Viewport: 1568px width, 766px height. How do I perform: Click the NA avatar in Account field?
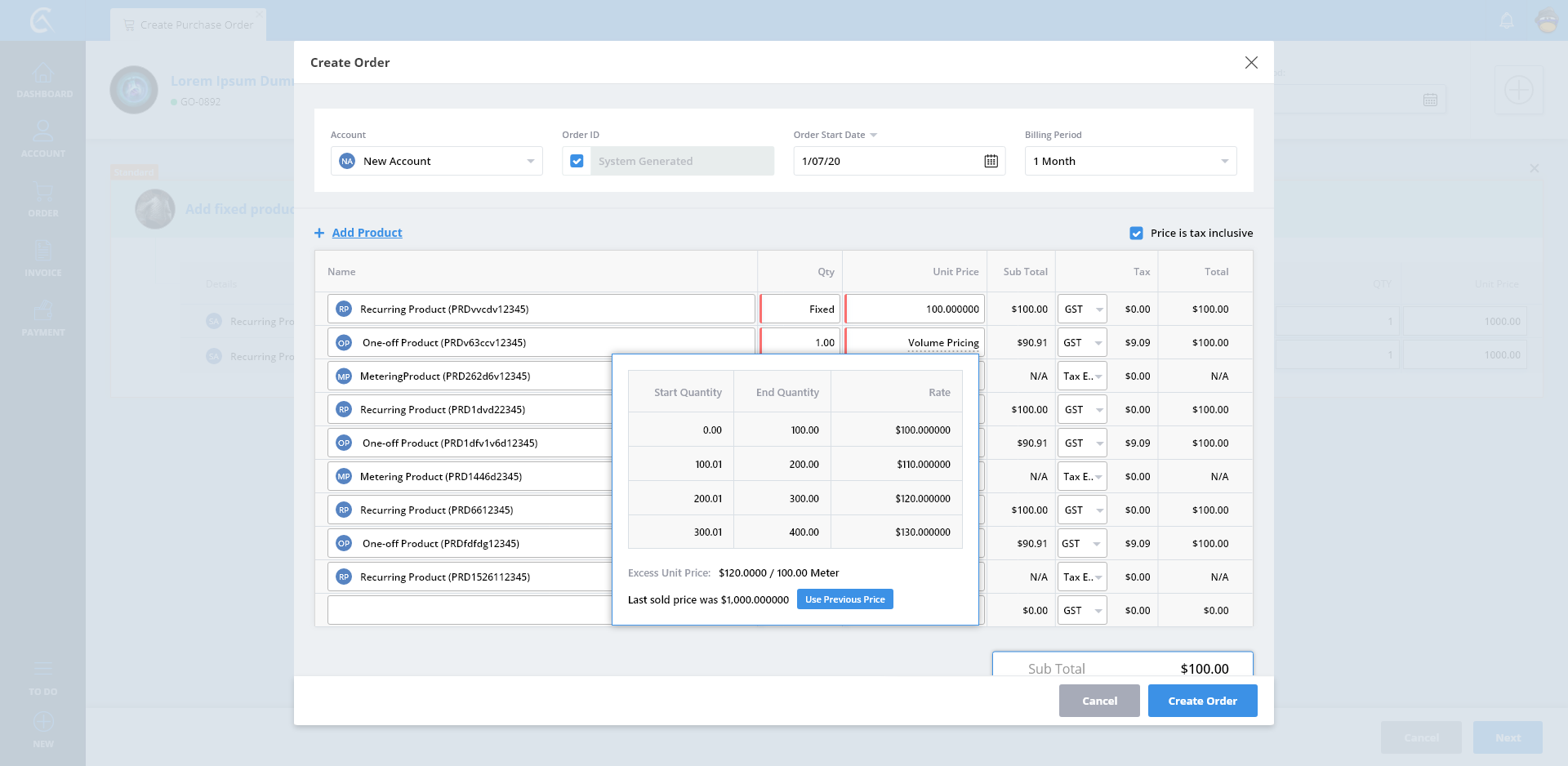tap(347, 162)
